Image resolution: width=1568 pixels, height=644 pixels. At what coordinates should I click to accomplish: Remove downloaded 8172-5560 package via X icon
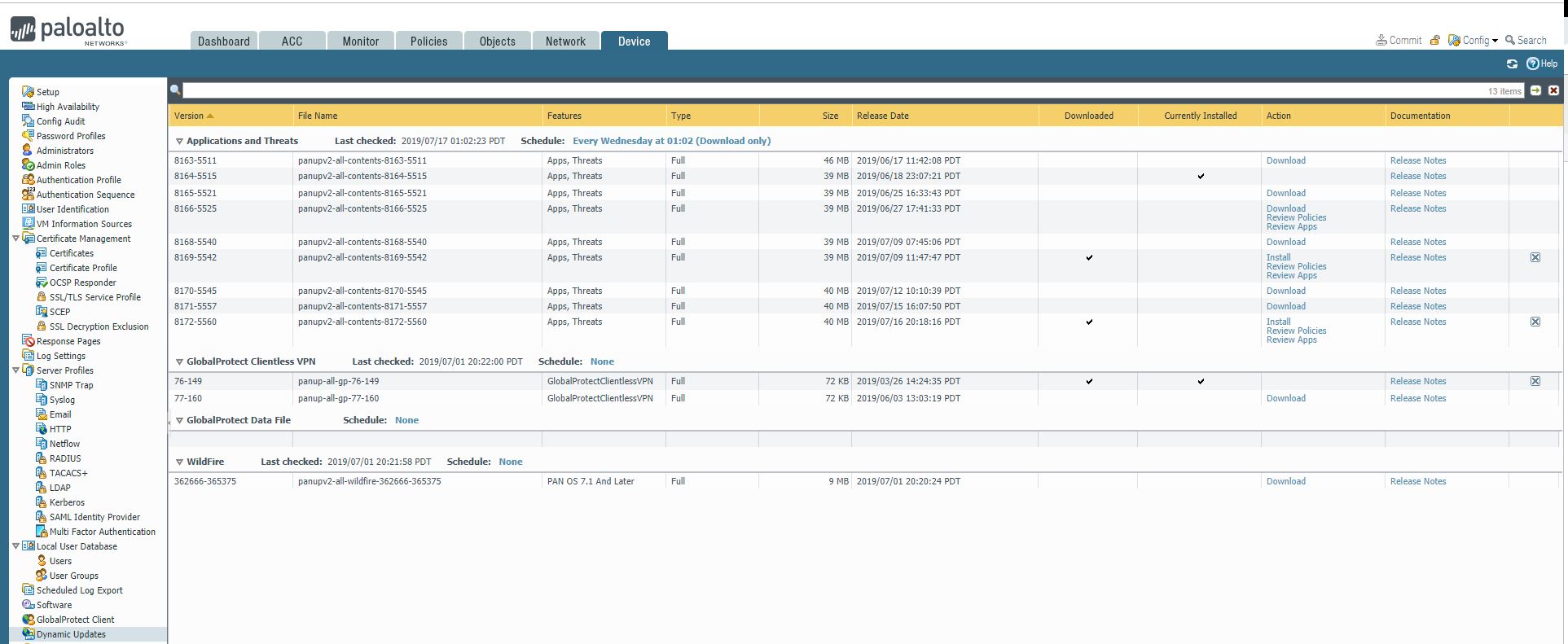click(1535, 322)
